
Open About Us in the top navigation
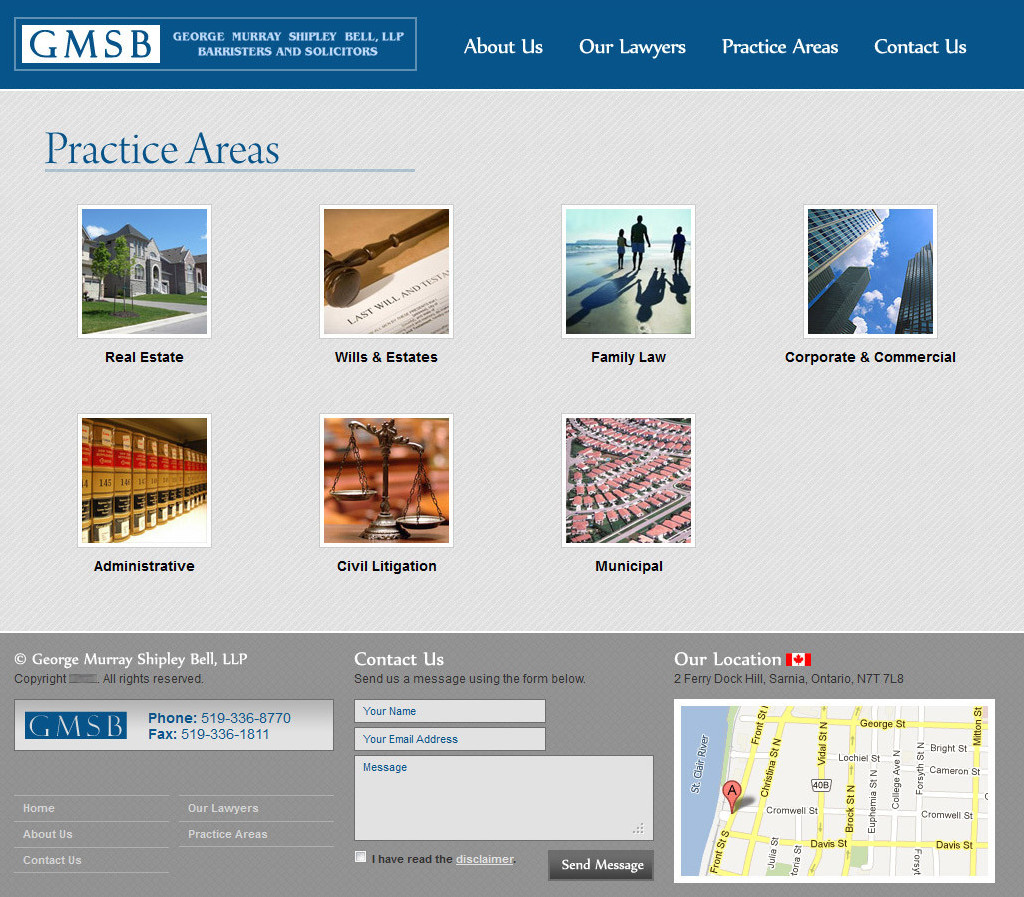pos(503,46)
